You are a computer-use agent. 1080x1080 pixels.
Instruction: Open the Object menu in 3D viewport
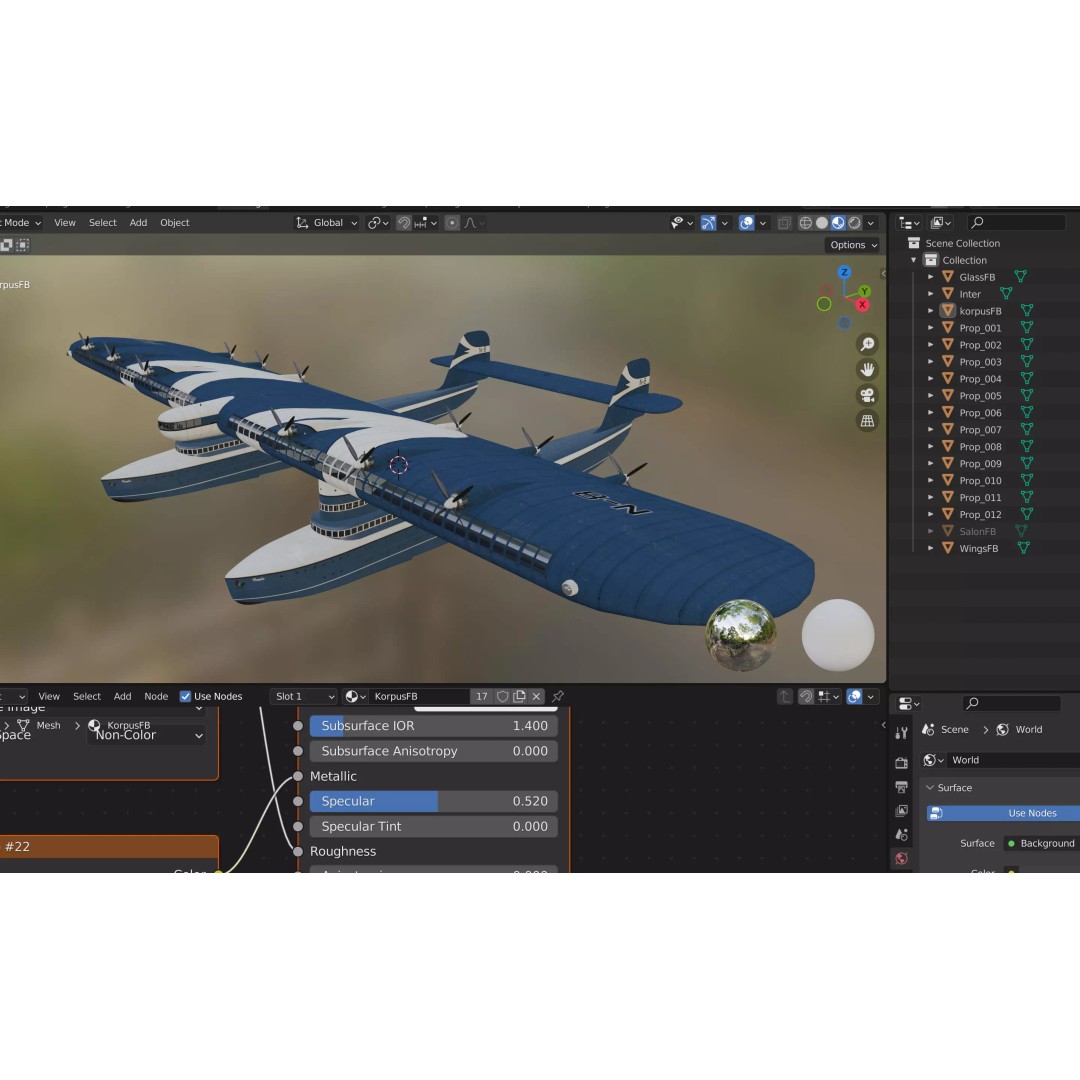tap(174, 222)
